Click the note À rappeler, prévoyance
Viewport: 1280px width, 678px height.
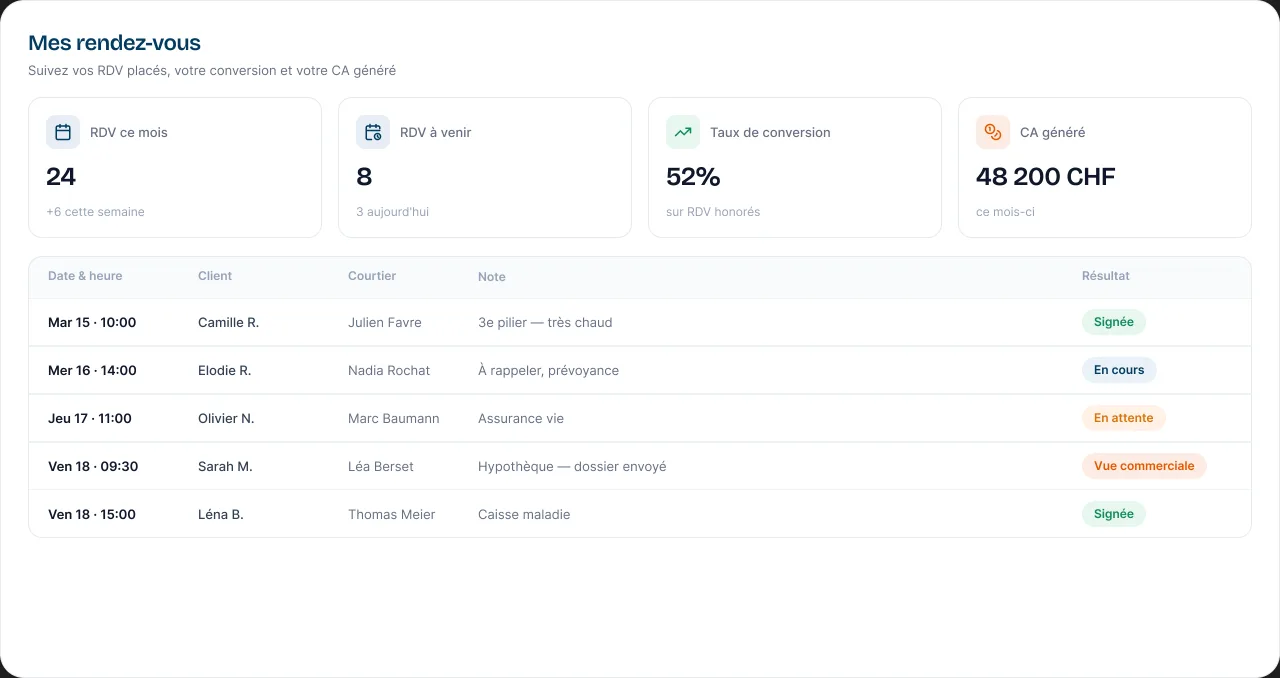[x=549, y=371]
